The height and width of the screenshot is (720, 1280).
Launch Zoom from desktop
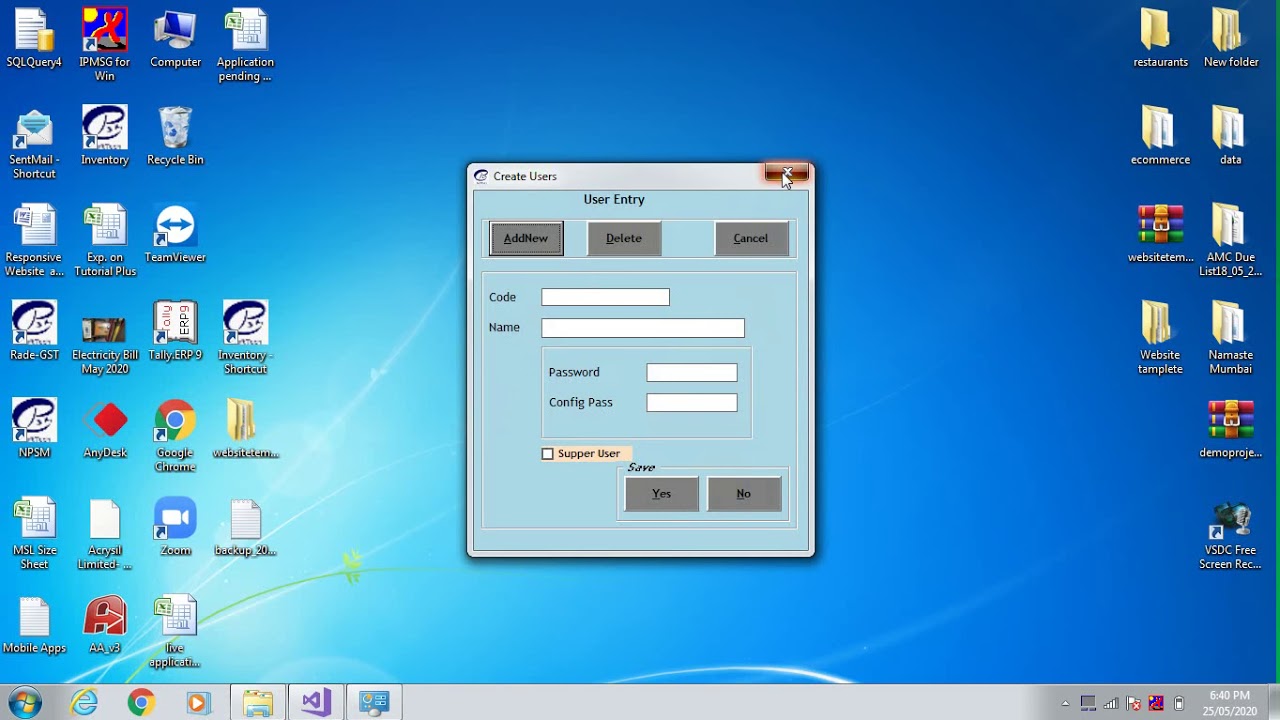175,526
